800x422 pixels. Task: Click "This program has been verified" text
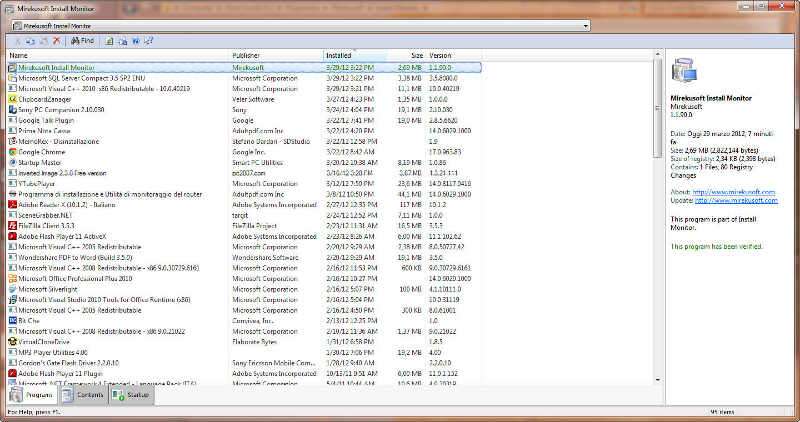[x=716, y=246]
